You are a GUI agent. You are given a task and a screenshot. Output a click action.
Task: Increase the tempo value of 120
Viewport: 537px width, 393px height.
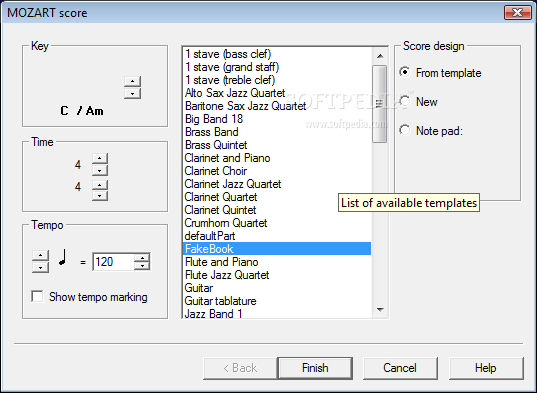pos(142,257)
